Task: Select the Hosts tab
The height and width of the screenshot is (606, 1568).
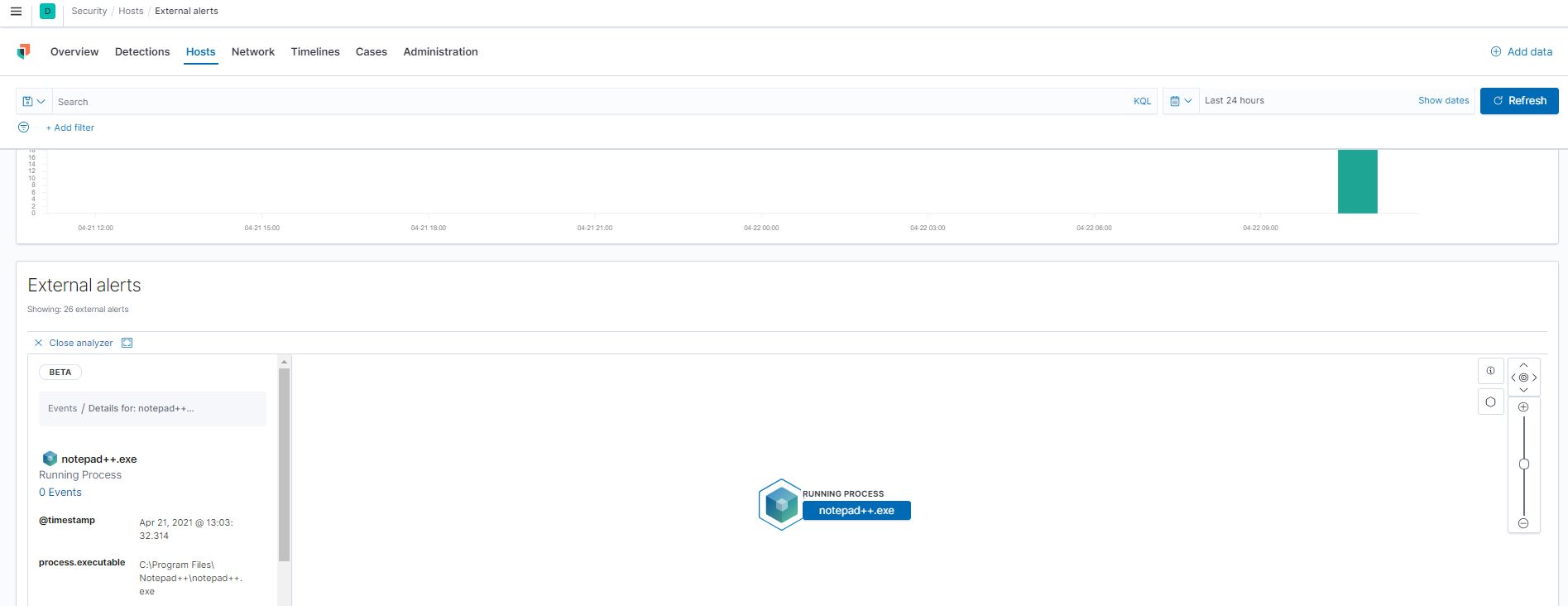Action: point(200,51)
